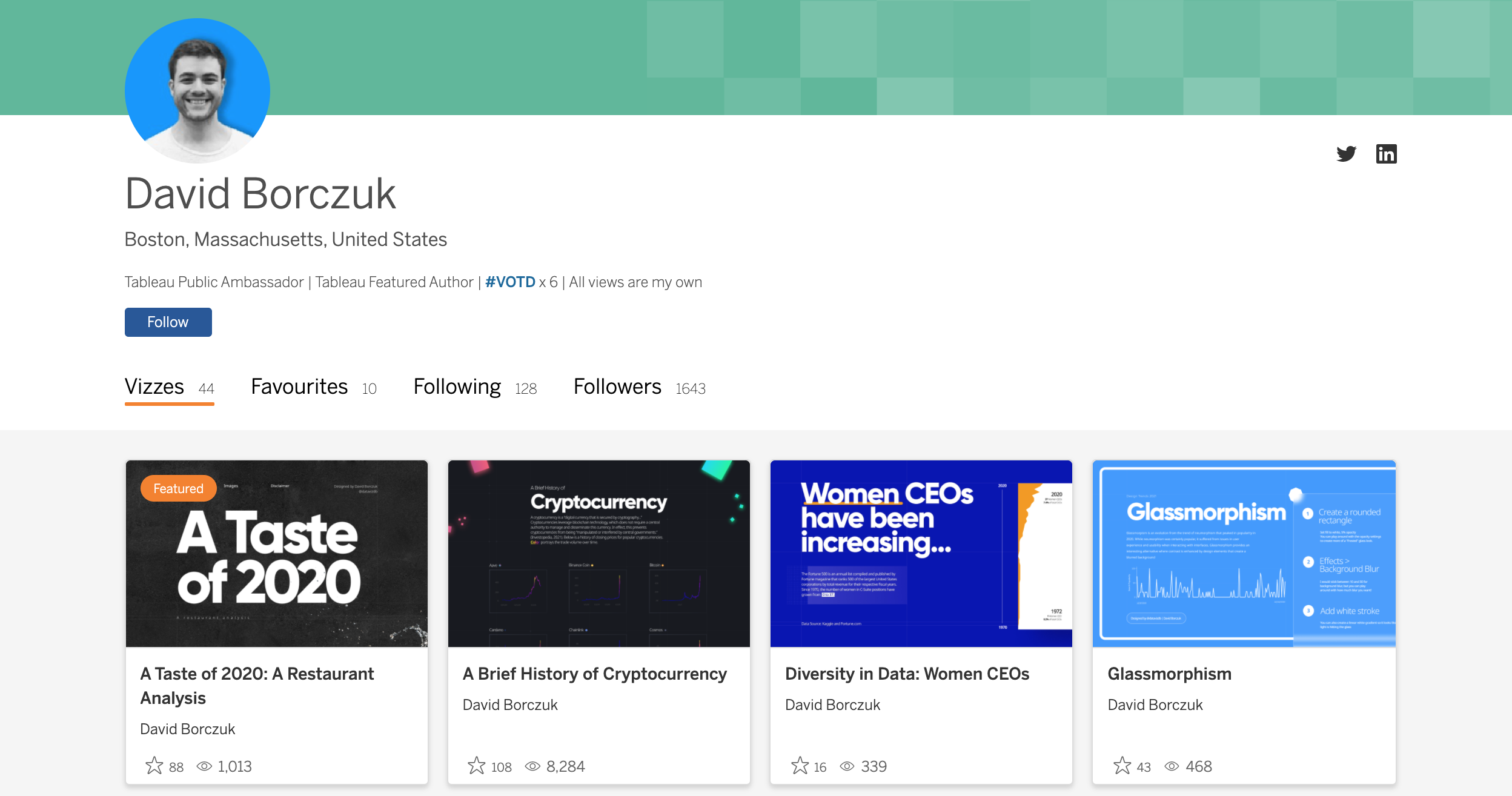Open A Taste of 2020 thumbnail
The image size is (1512, 796).
point(277,554)
